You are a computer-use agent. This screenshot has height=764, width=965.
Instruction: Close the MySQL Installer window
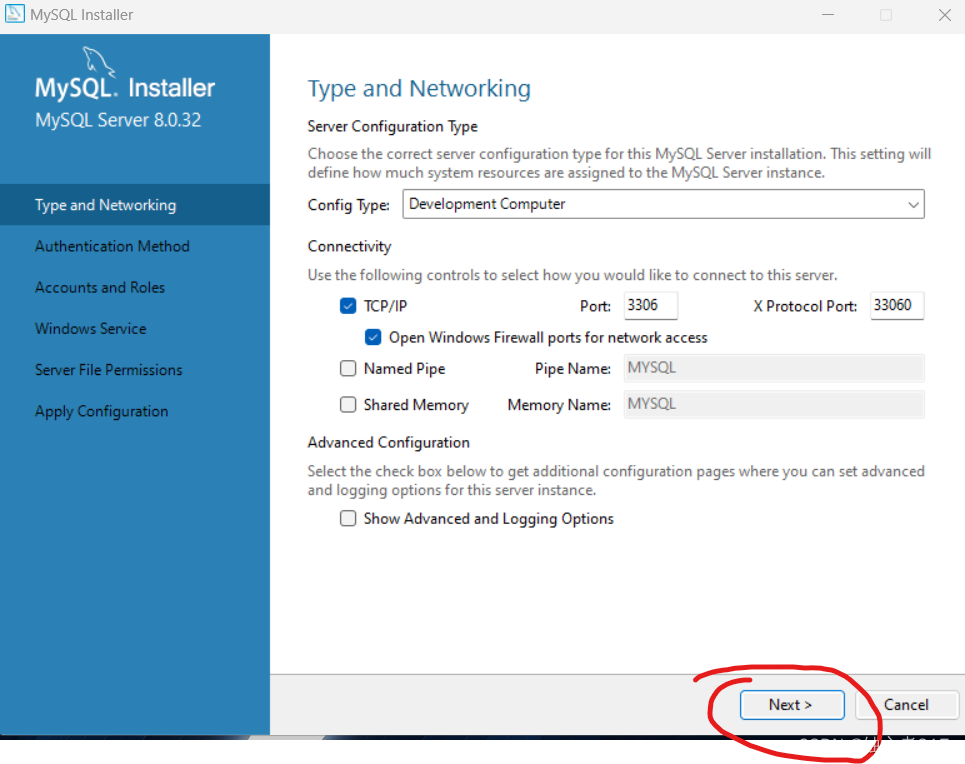945,15
